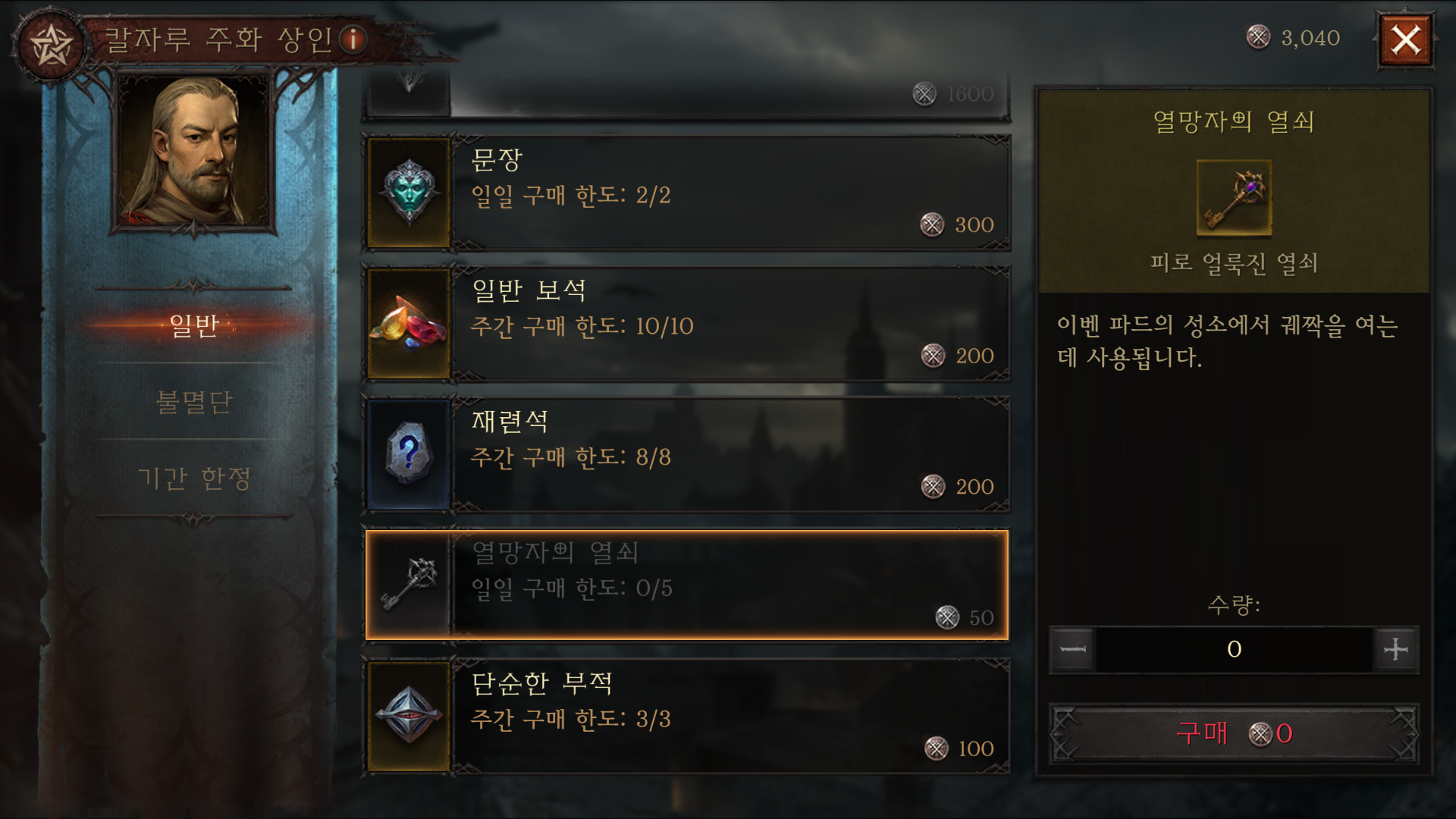Select the 열망자의 열쇠 key icon in list
Viewport: 1456px width, 819px height.
[409, 585]
